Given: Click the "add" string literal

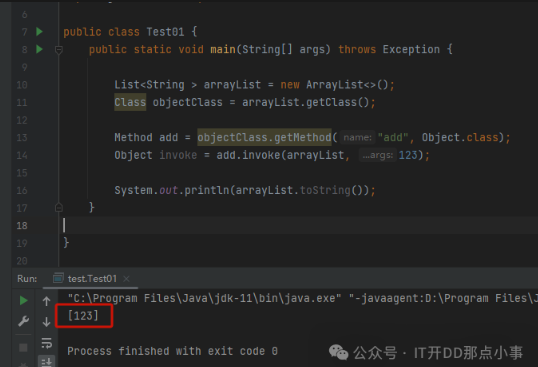Looking at the screenshot, I should click(393, 137).
